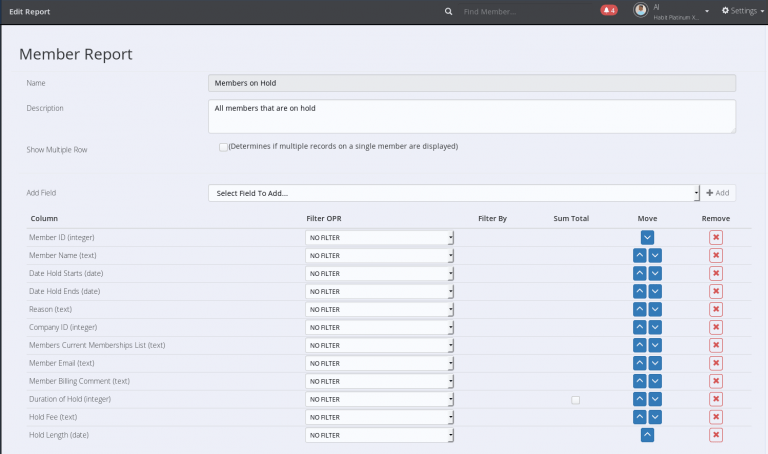This screenshot has width=768, height=454.
Task: Remove the Member Name column
Action: coord(716,255)
